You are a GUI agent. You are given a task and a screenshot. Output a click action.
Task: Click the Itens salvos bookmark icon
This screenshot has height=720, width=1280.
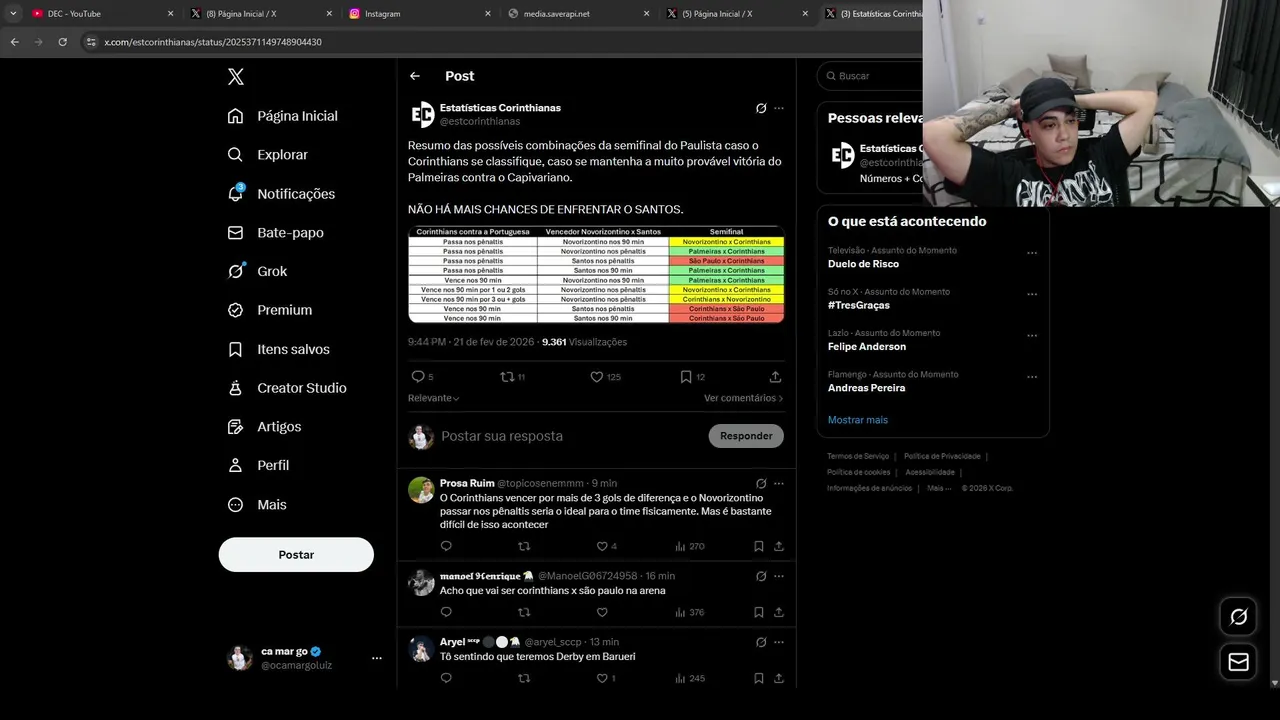(235, 349)
